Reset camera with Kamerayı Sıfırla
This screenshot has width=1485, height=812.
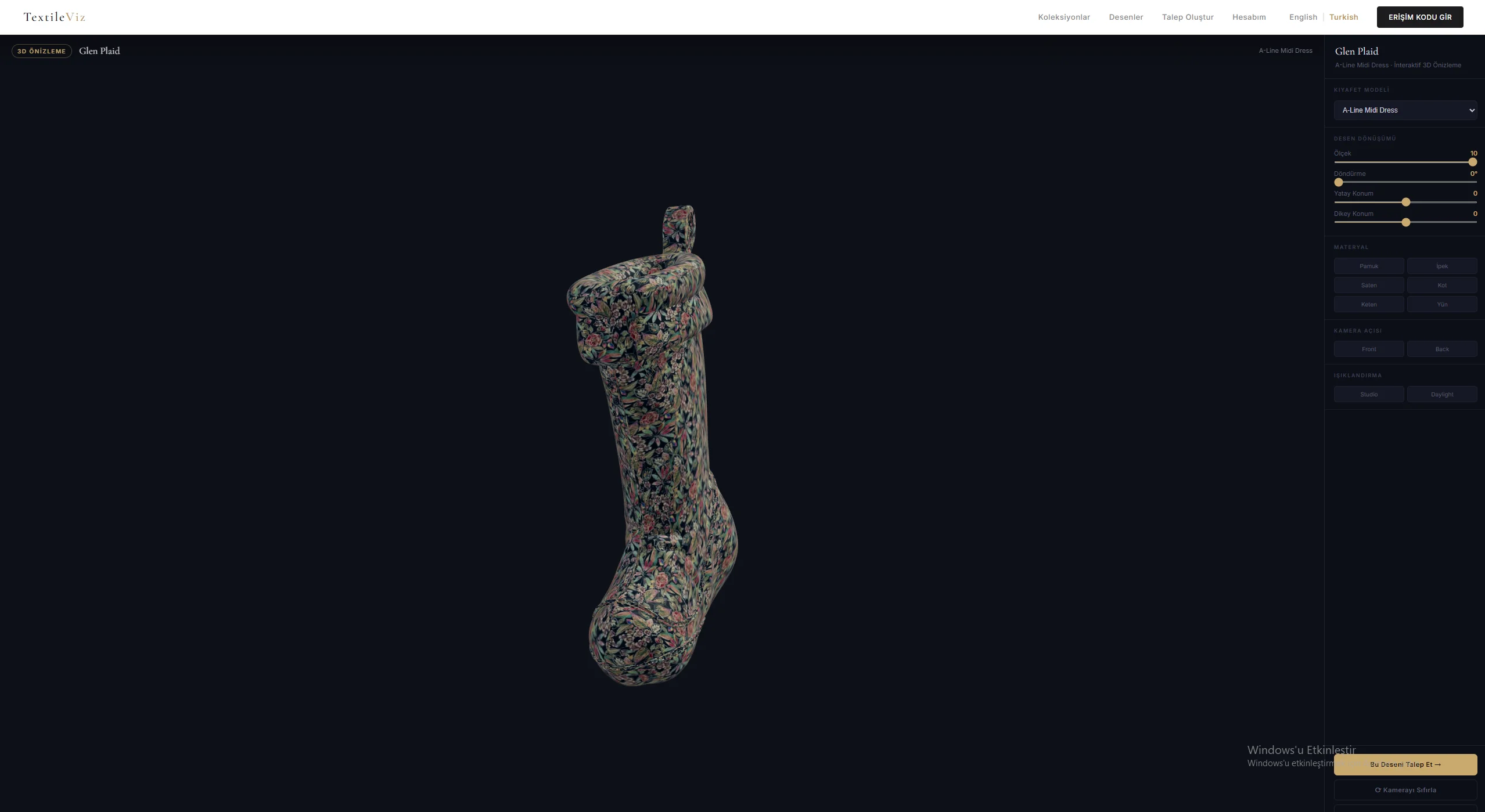1405,790
